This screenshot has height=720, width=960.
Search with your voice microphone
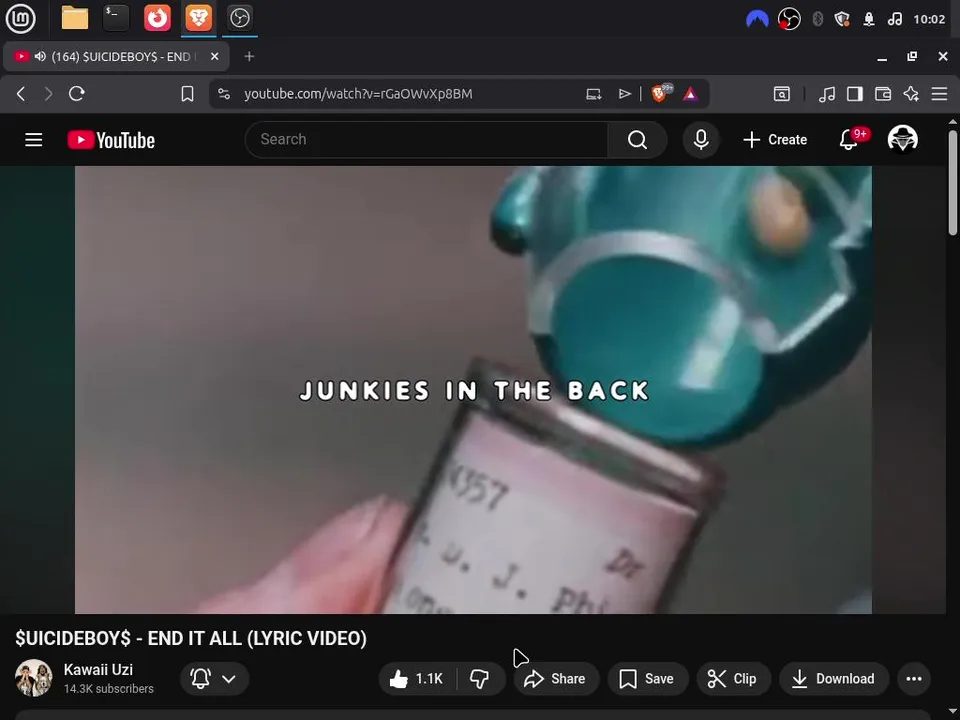tap(701, 140)
